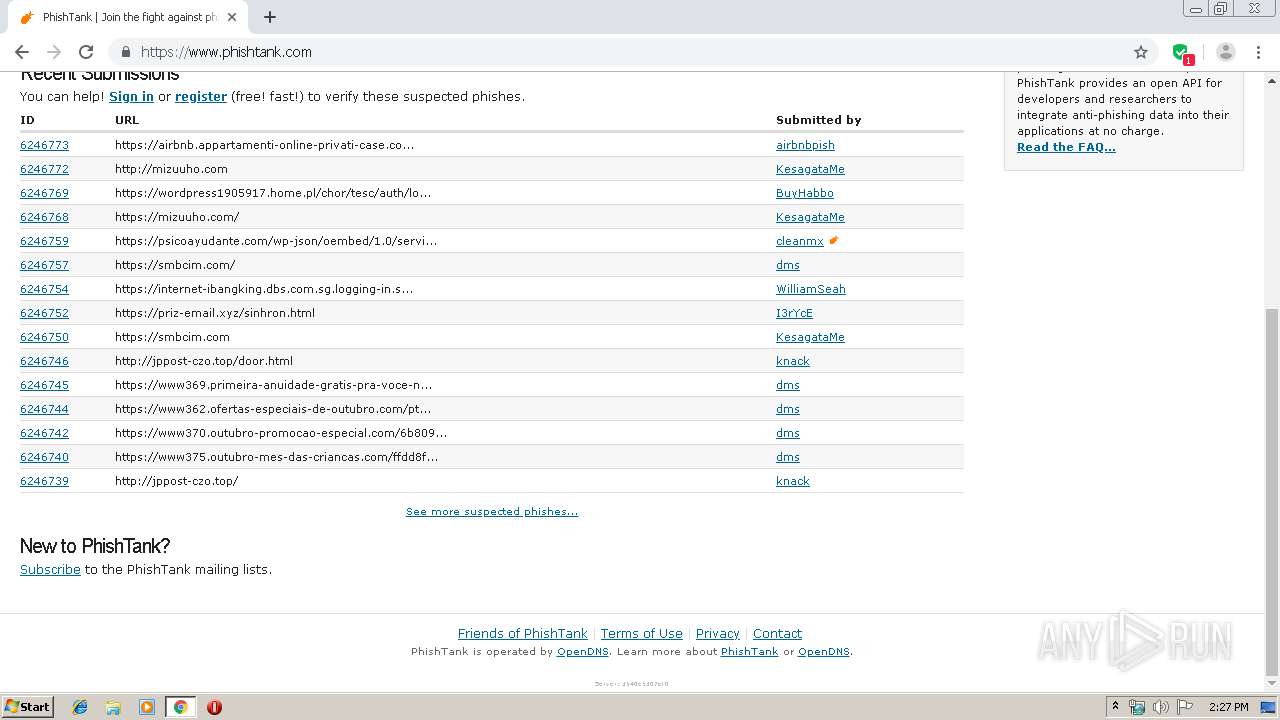Screen dimensions: 1280x720
Task: Click See more suspected phishes link
Action: click(x=491, y=511)
